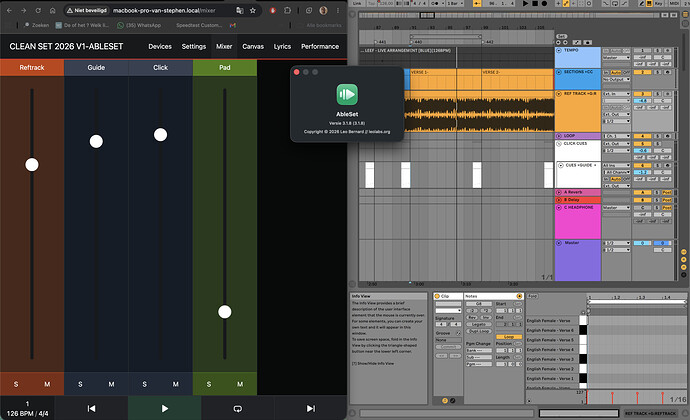This screenshot has height=420, width=690.
Task: Adjust the Guide volume fader knob
Action: (x=96, y=141)
